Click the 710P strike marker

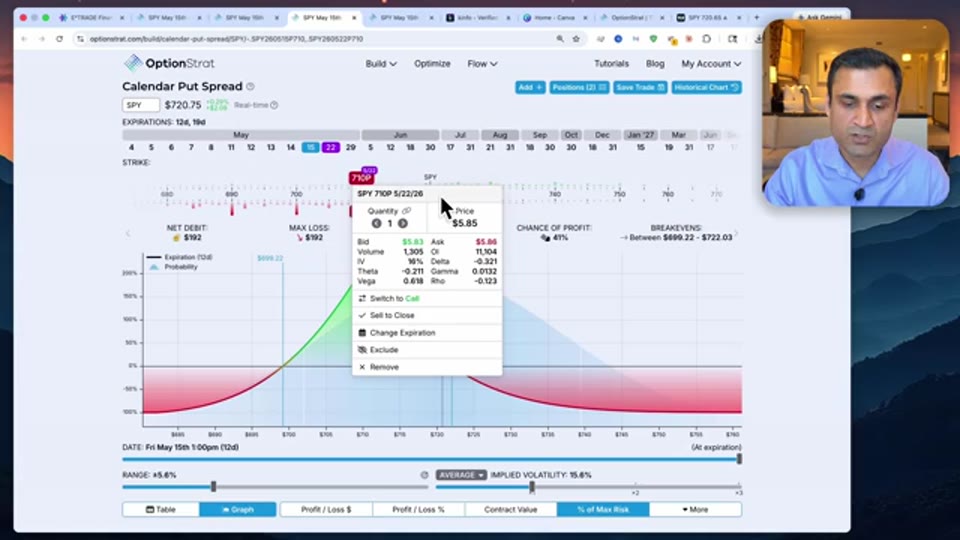tap(361, 178)
